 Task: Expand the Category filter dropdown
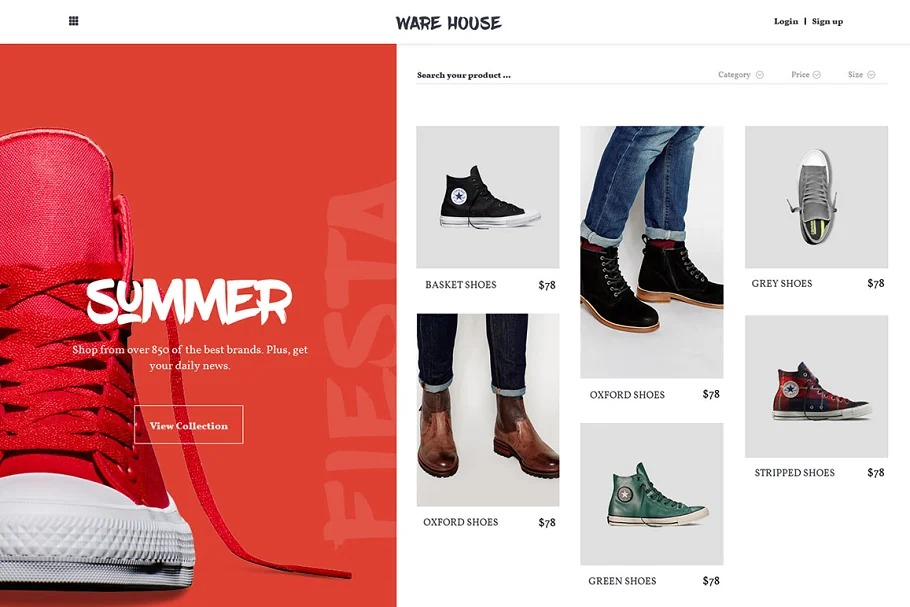[741, 75]
